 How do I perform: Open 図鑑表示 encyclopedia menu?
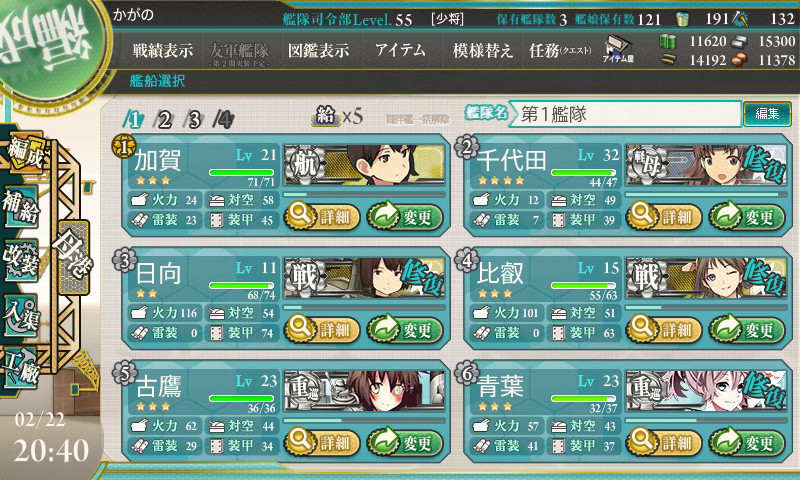(318, 50)
